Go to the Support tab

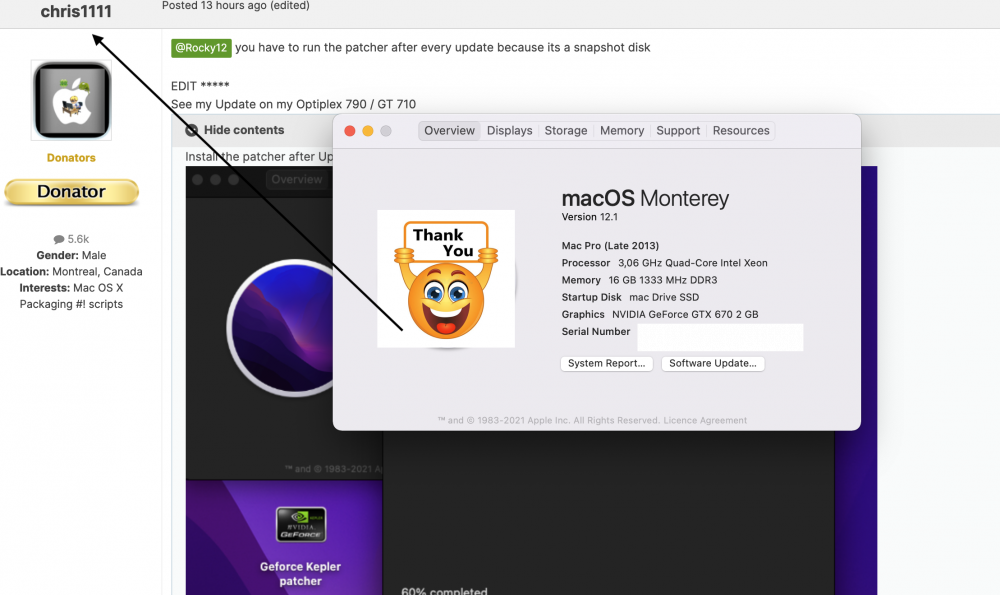[678, 131]
